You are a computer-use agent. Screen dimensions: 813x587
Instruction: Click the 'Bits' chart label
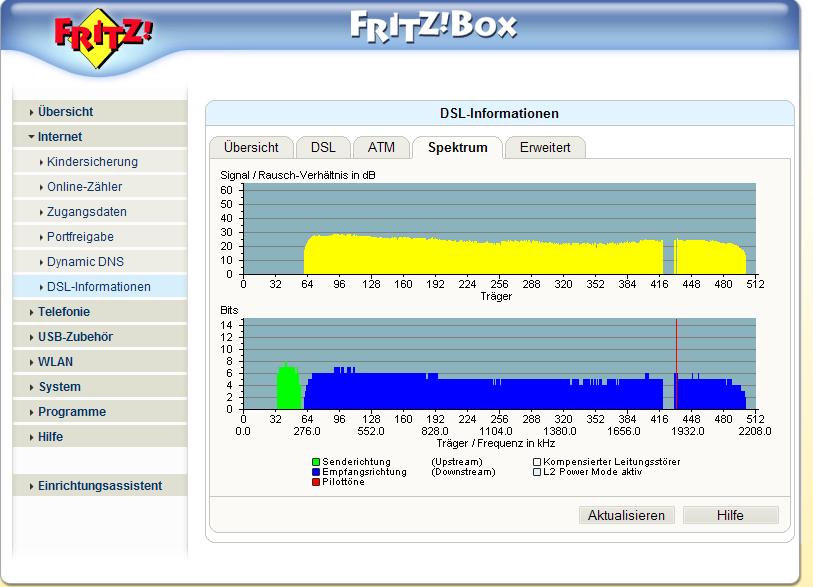[x=229, y=310]
